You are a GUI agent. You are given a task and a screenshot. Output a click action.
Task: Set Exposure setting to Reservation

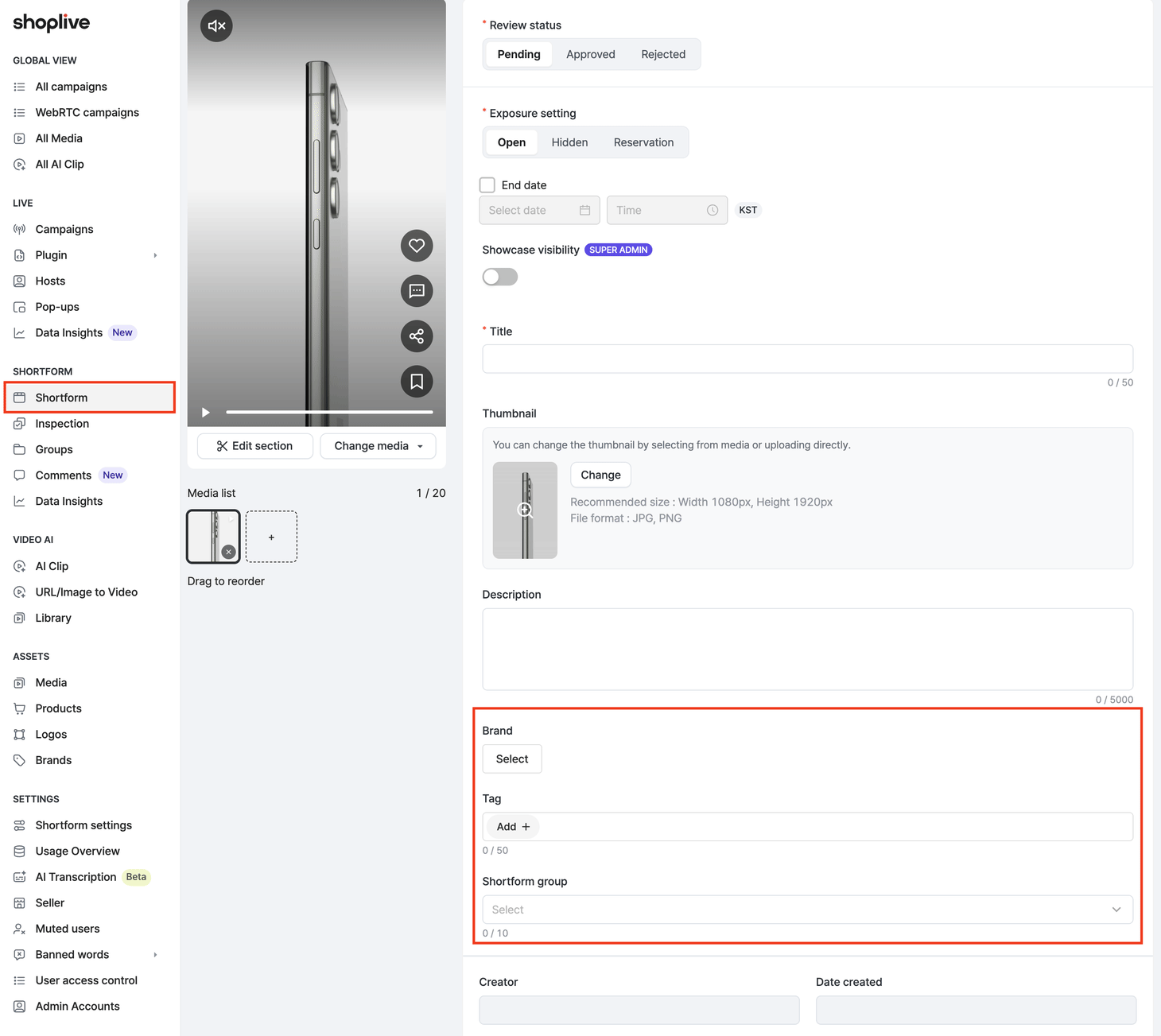pos(643,142)
